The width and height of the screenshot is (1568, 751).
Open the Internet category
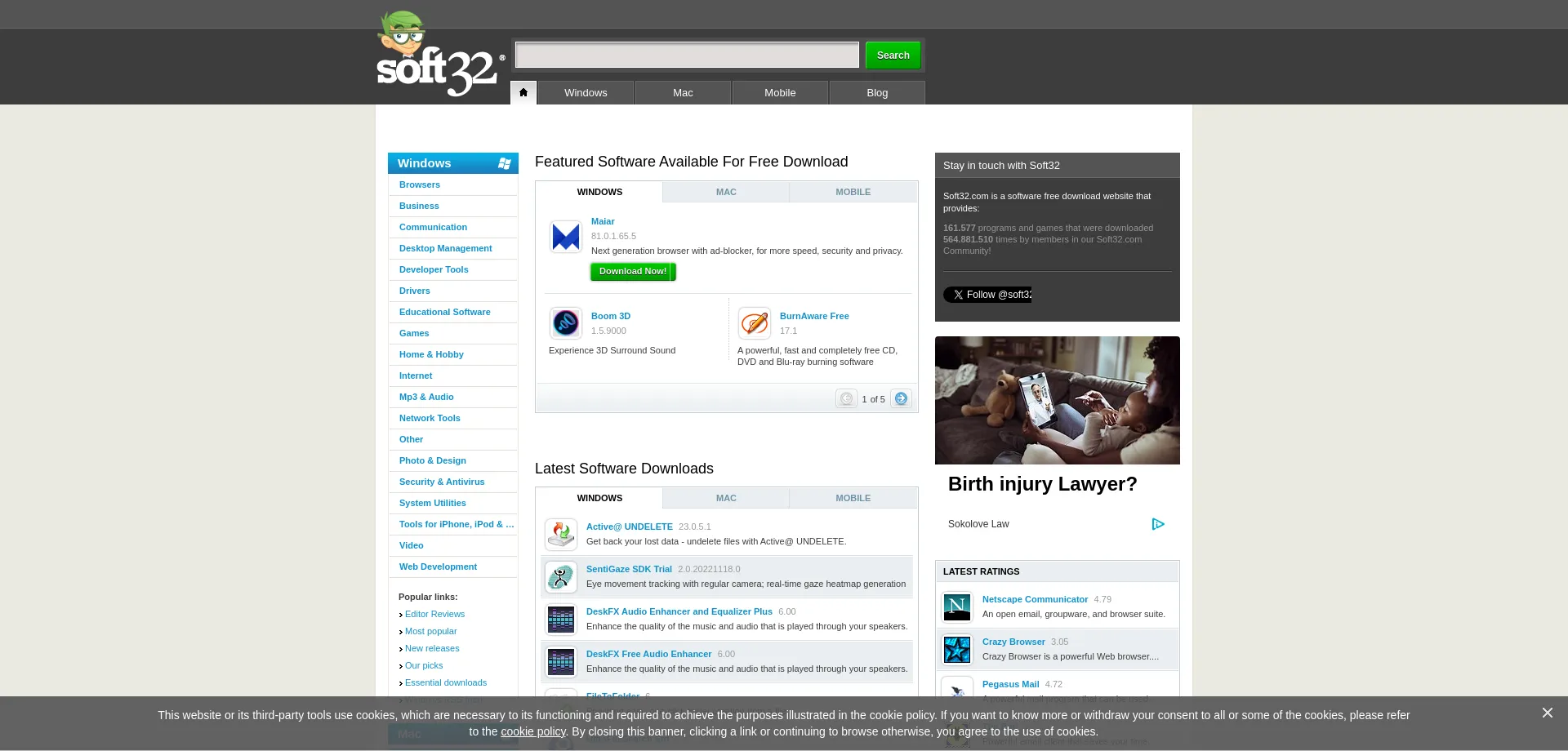(x=416, y=375)
